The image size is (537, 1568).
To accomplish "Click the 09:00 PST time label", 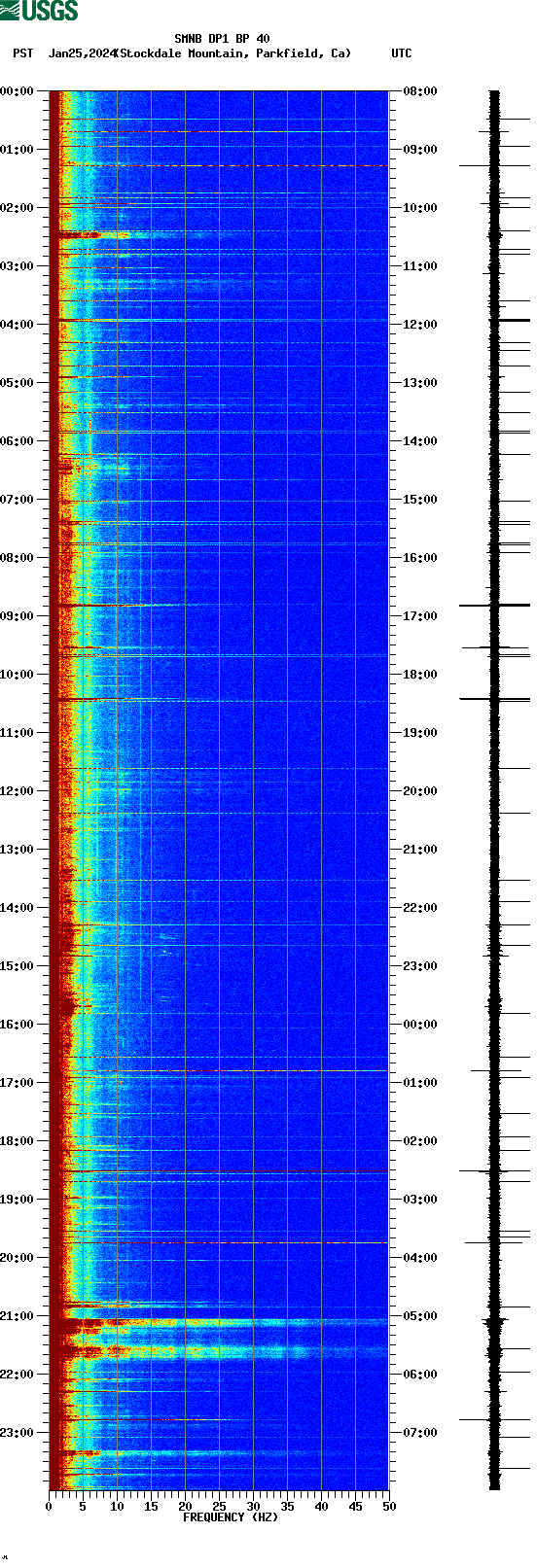I will point(18,616).
